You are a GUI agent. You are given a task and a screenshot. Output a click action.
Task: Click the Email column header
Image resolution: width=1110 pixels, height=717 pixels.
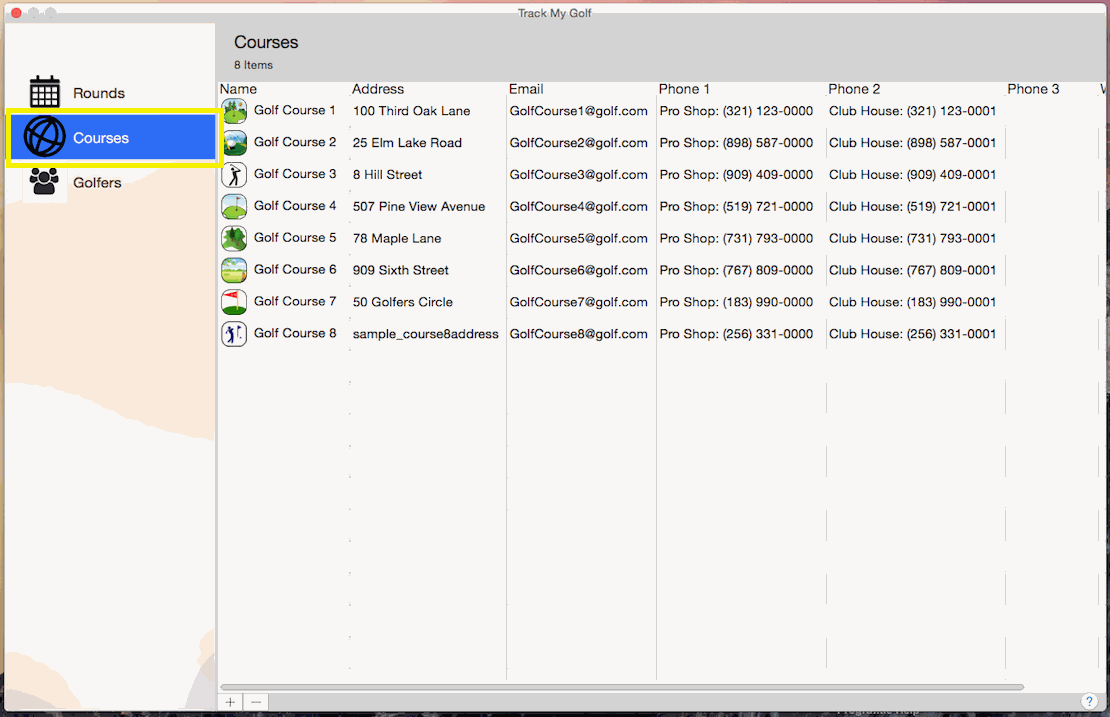click(526, 89)
